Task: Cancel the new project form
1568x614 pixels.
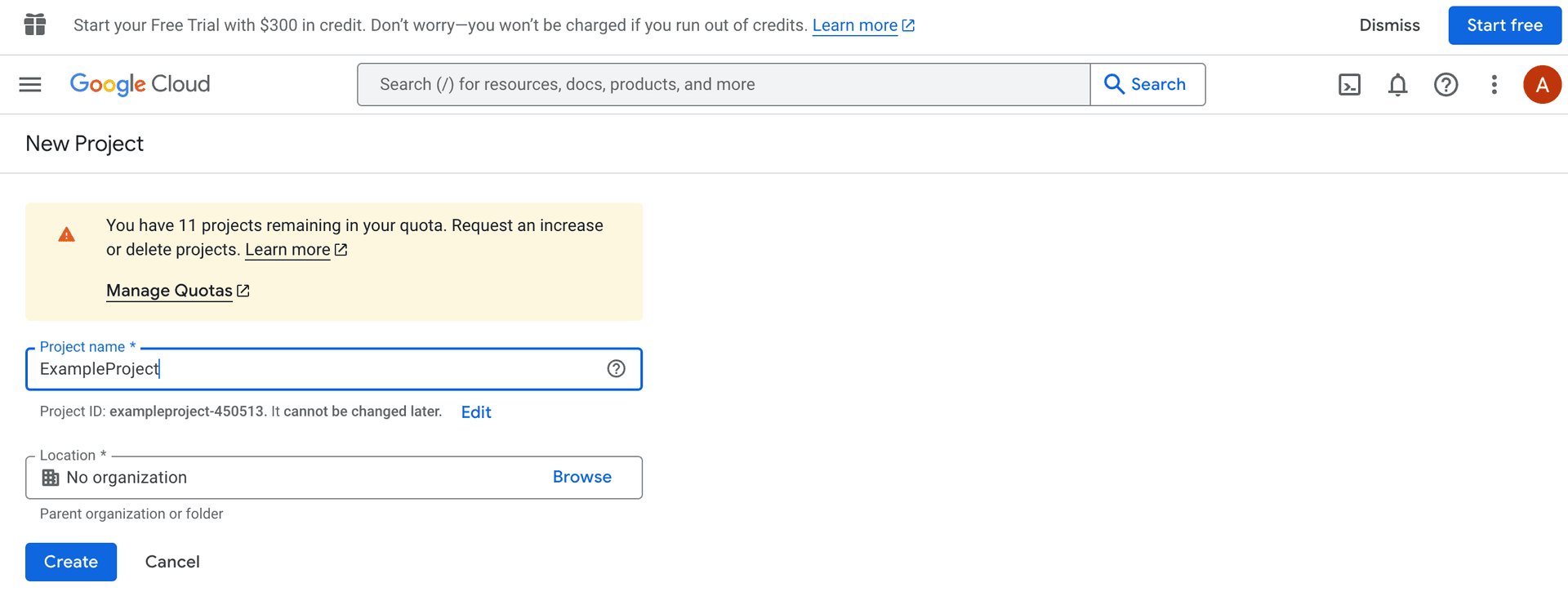Action: pos(172,562)
